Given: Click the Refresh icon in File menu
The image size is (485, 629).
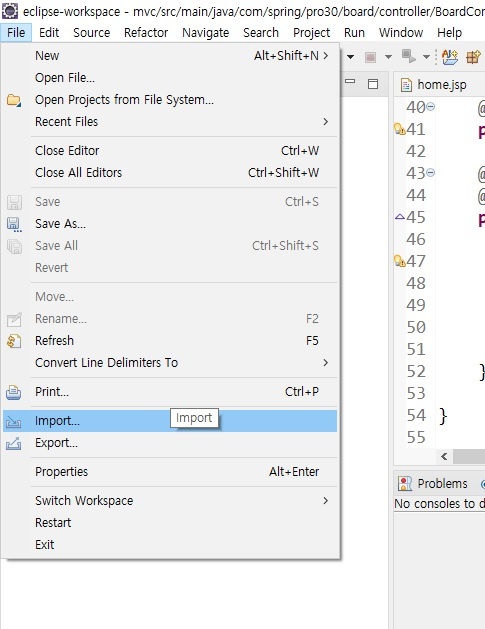Looking at the screenshot, I should pos(14,341).
